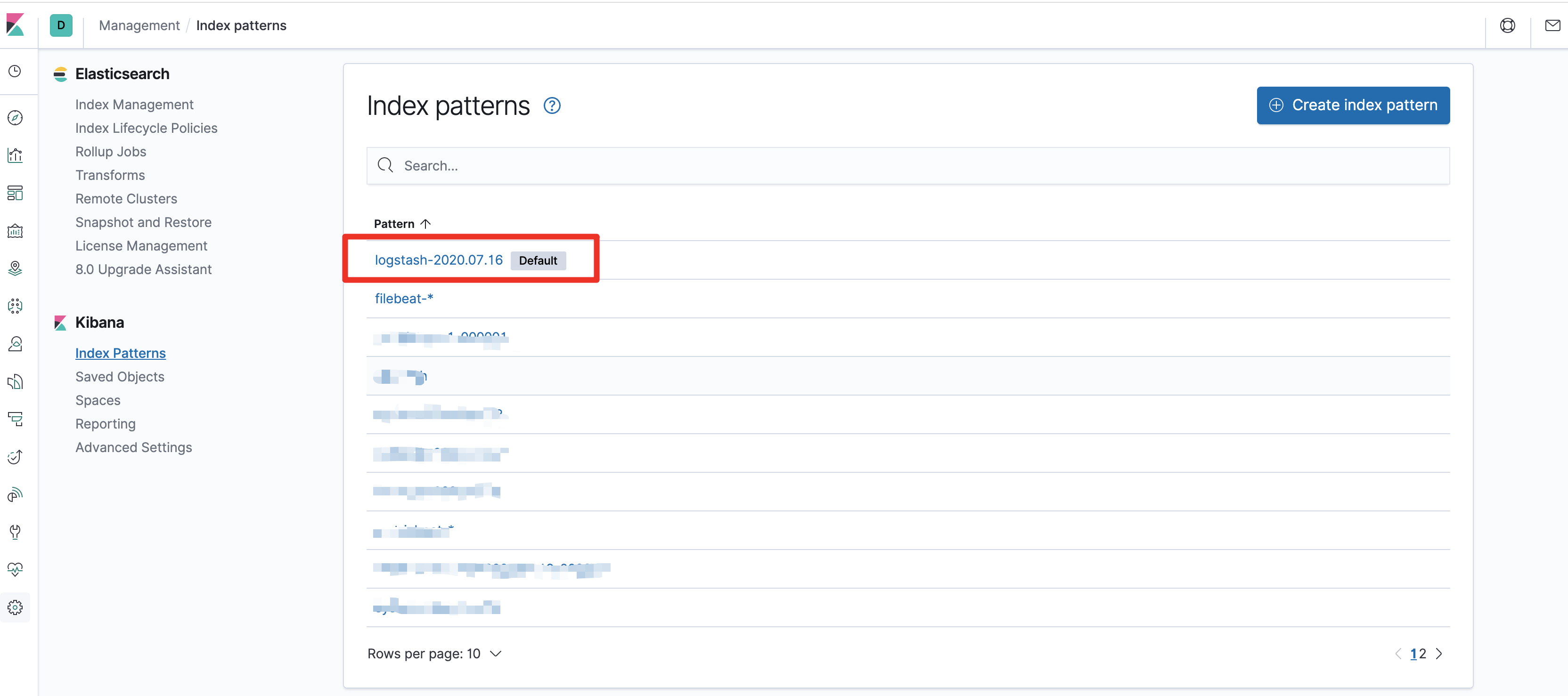Image resolution: width=1568 pixels, height=696 pixels.
Task: Open Canvas icon in sidebar
Action: tap(15, 231)
